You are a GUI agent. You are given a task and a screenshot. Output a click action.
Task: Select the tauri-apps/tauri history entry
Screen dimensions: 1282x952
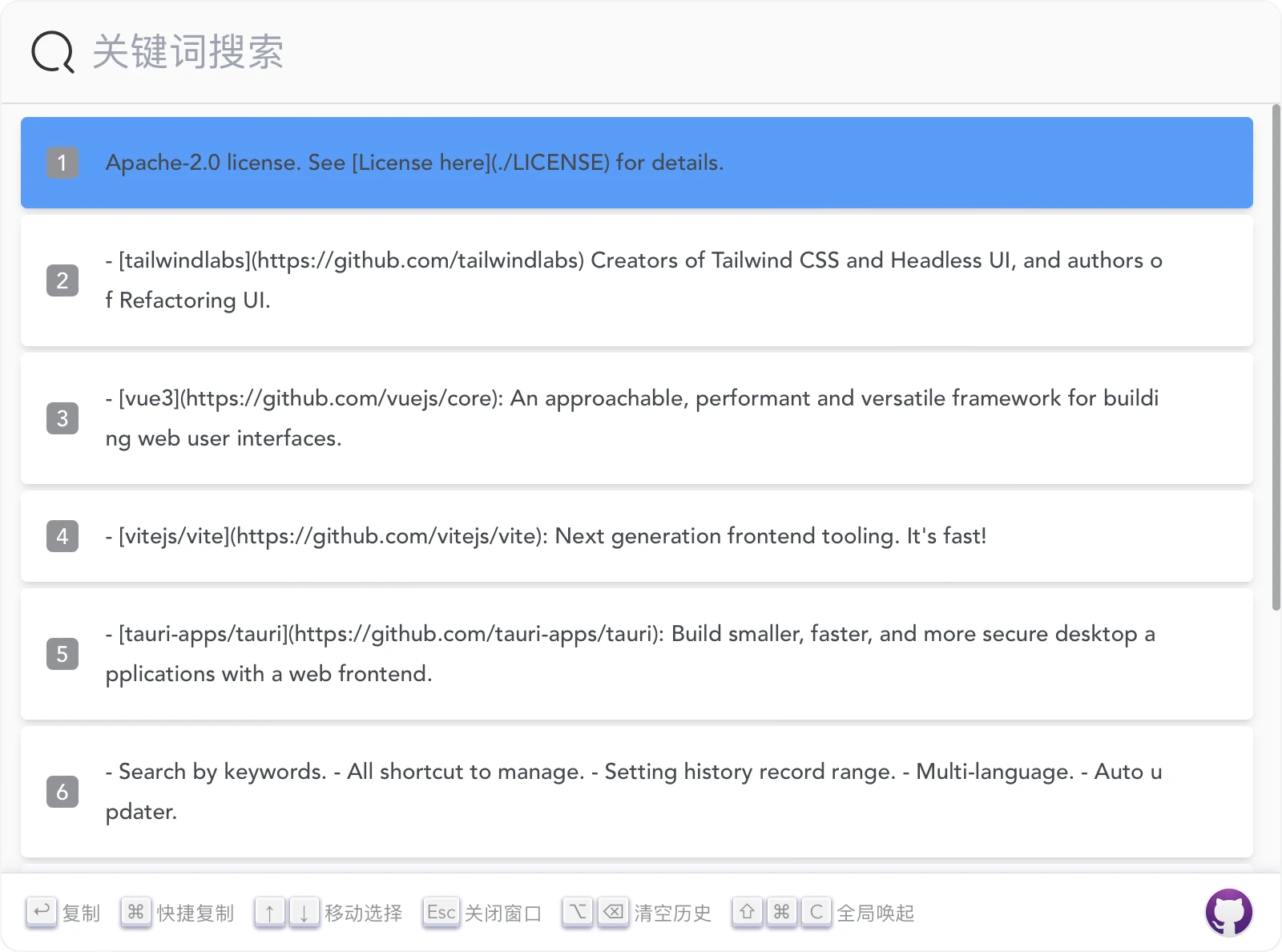click(x=637, y=654)
